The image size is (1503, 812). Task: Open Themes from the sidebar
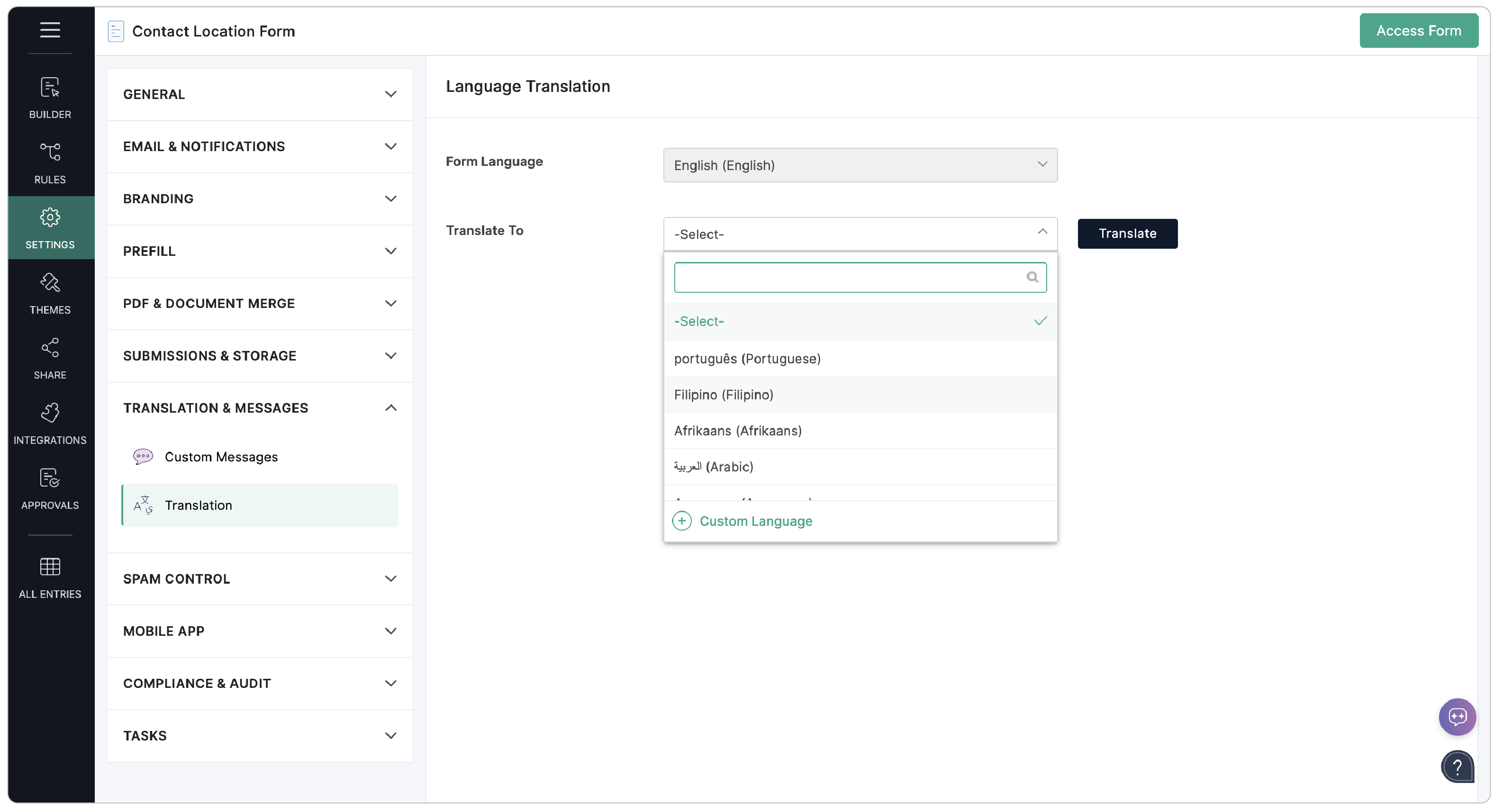[50, 293]
